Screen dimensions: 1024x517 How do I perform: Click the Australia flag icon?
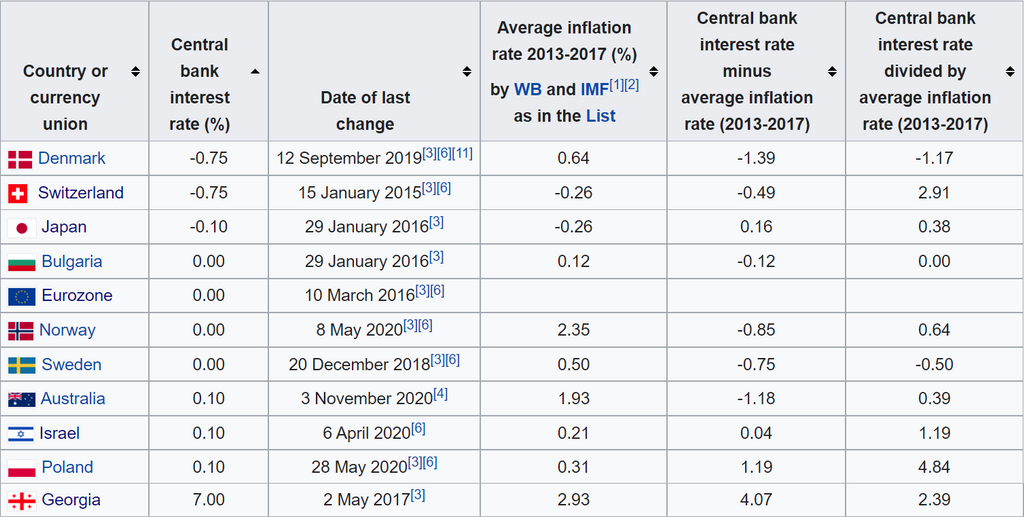pos(21,399)
